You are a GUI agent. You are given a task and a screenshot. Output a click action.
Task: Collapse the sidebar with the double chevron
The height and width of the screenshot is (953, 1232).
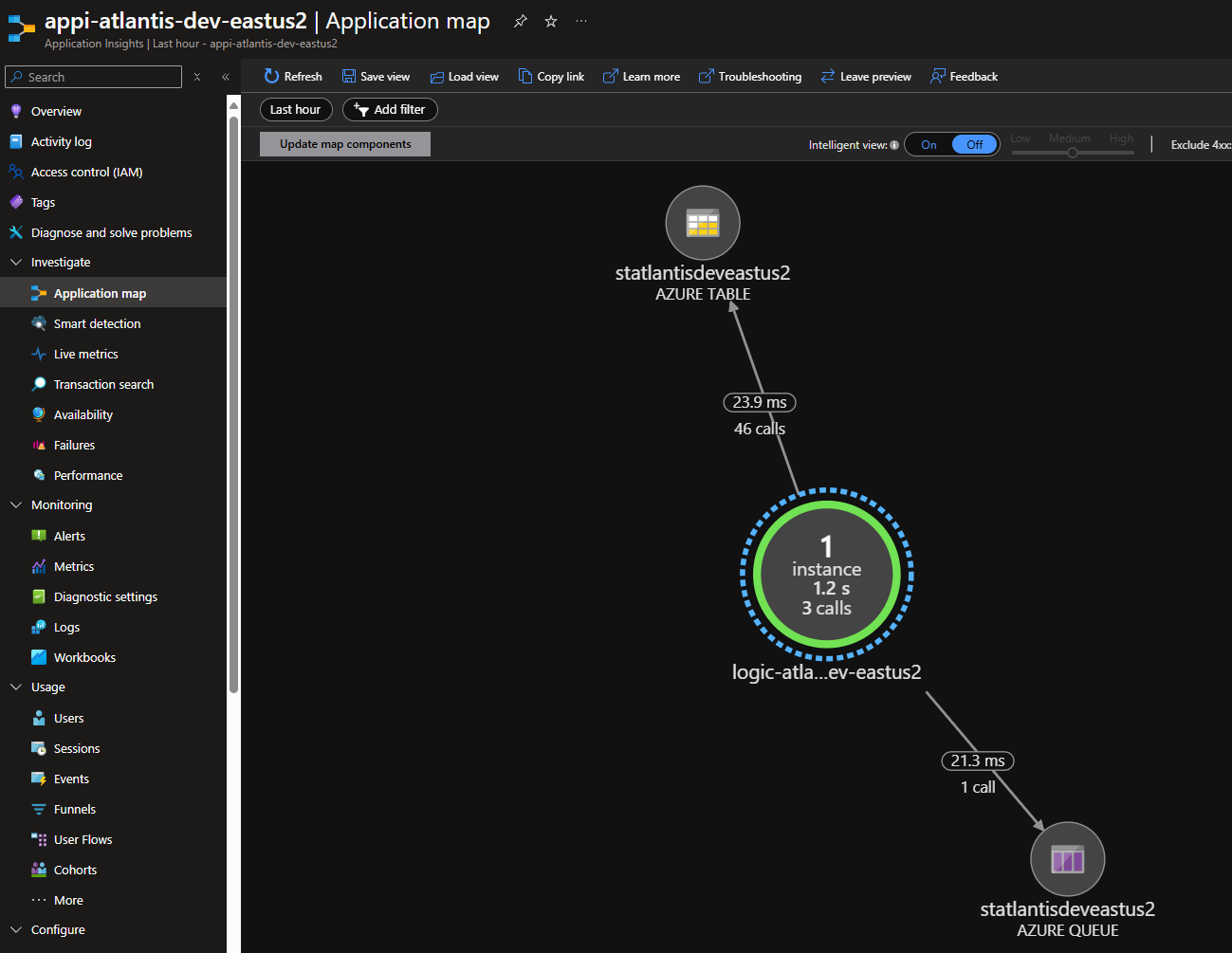pos(226,77)
